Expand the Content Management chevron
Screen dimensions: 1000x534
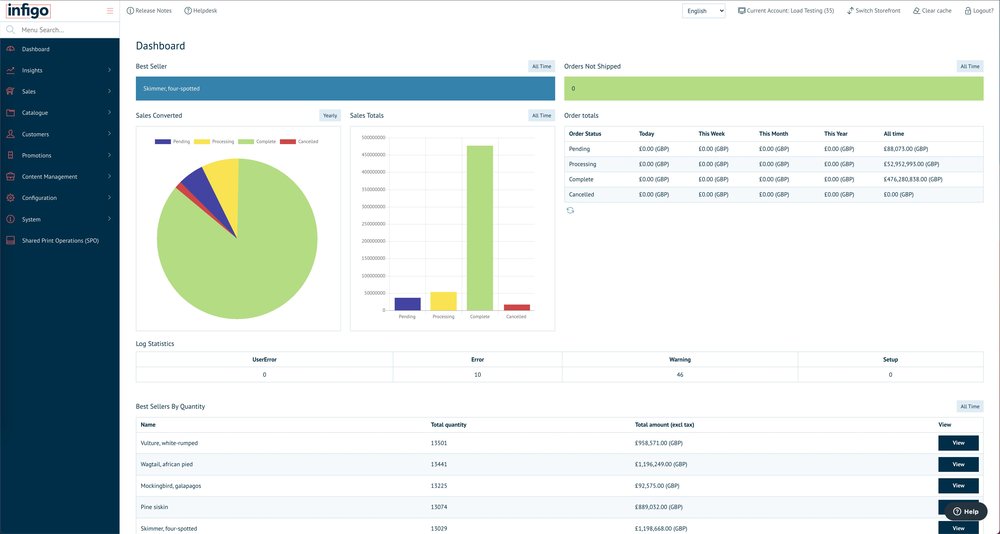tap(109, 177)
